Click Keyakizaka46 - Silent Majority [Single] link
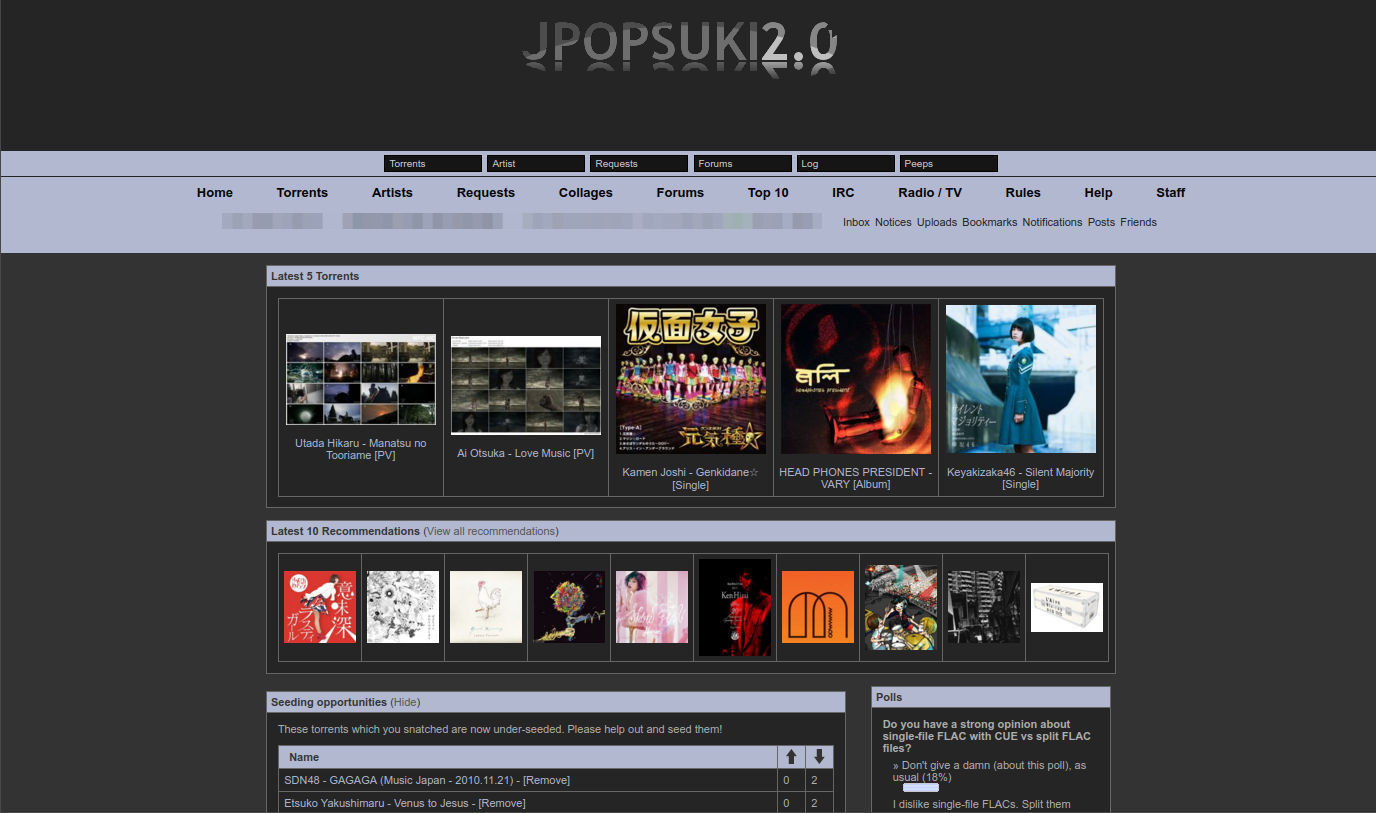Image resolution: width=1376 pixels, height=813 pixels. pyautogui.click(x=1021, y=478)
